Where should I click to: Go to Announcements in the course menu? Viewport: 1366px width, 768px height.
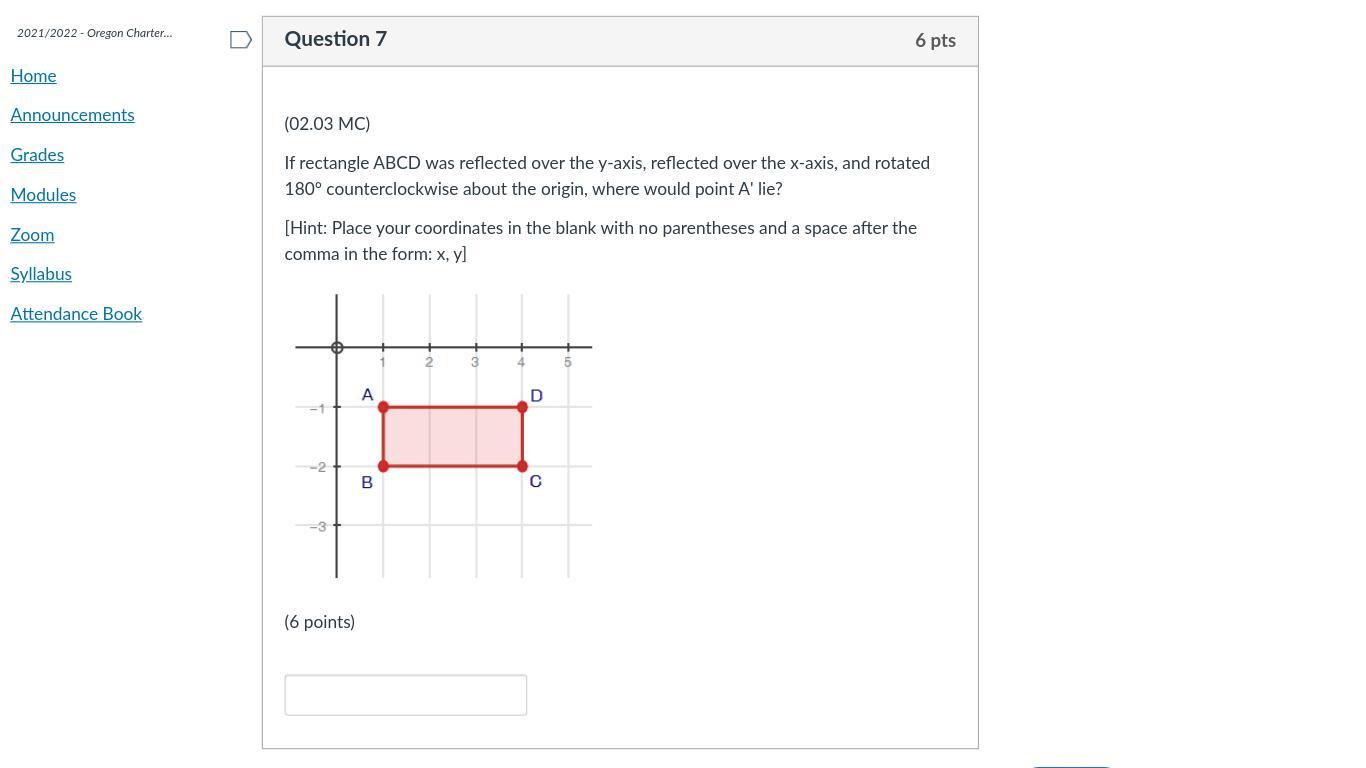tap(72, 115)
